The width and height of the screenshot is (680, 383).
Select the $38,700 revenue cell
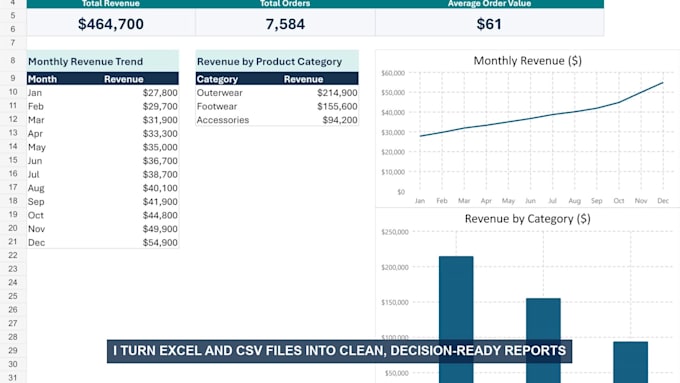click(160, 174)
